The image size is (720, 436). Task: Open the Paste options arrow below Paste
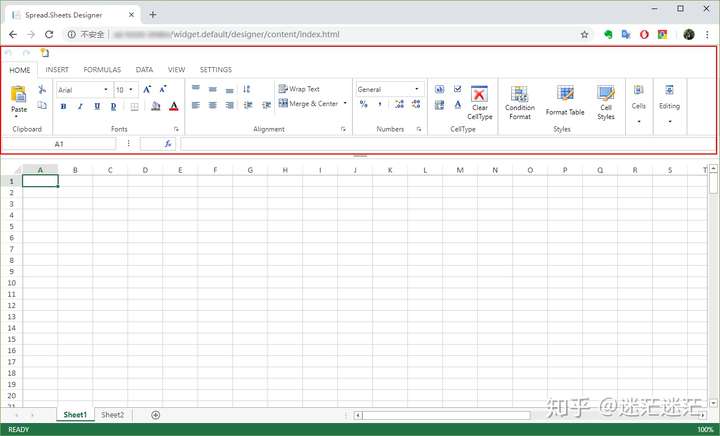click(17, 117)
